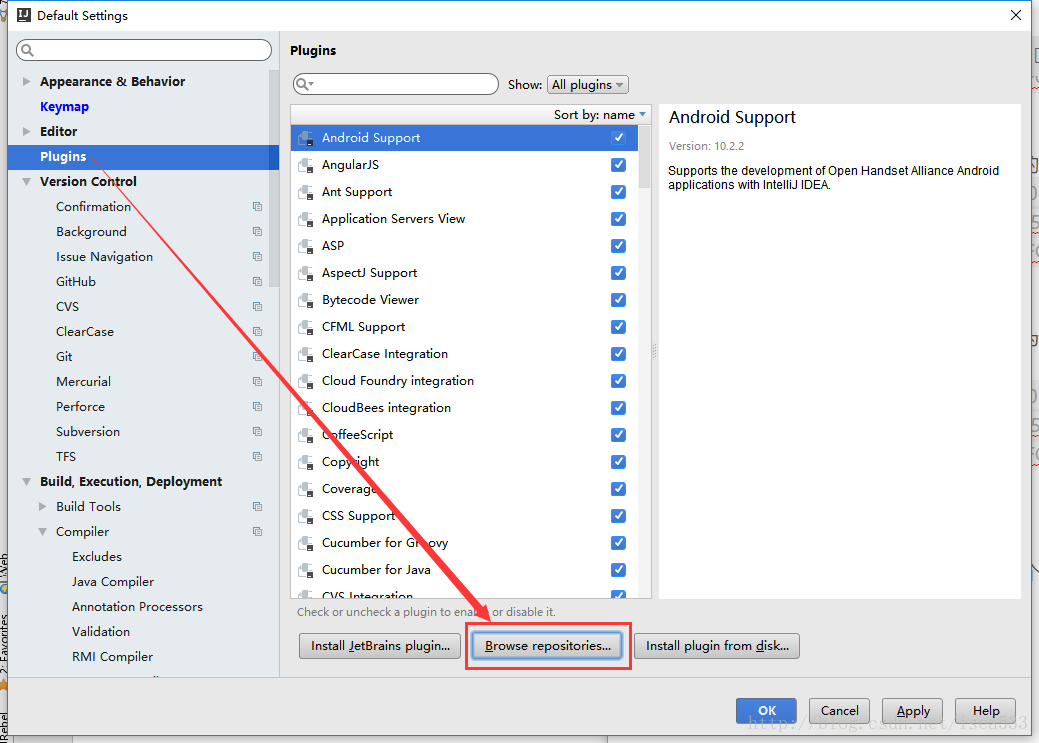Focus the plugin search input field
The width and height of the screenshot is (1039, 743).
[396, 84]
